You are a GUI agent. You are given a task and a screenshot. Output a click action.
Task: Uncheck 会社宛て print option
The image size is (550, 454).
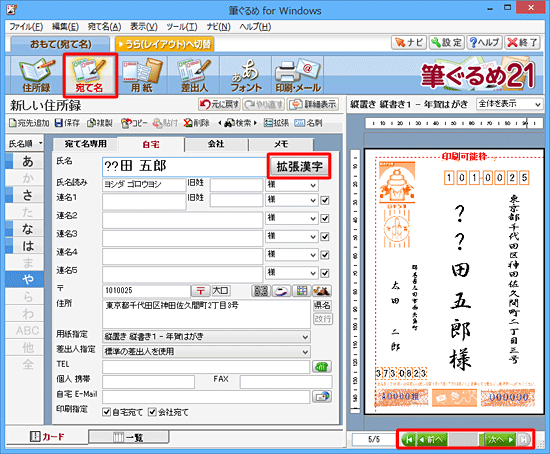pyautogui.click(x=152, y=412)
